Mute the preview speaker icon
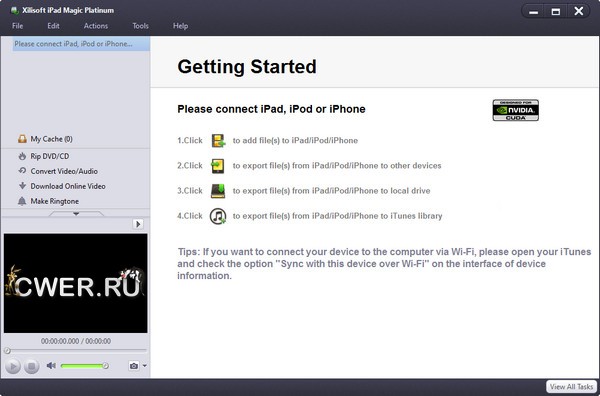 51,366
